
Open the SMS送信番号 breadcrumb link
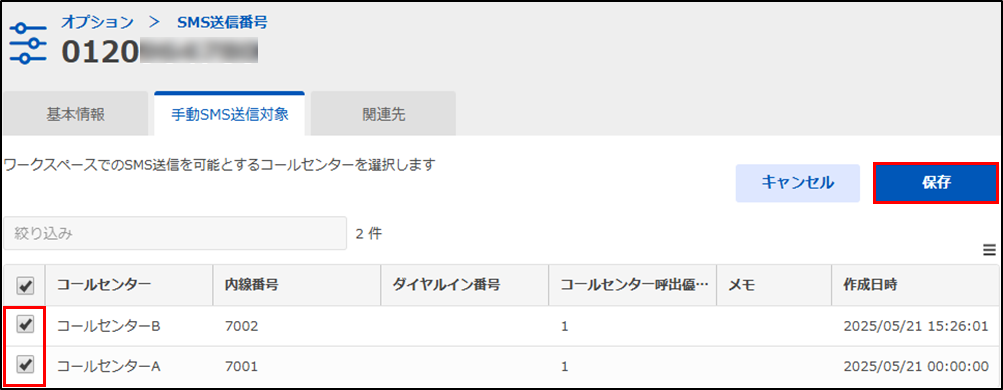pos(222,22)
